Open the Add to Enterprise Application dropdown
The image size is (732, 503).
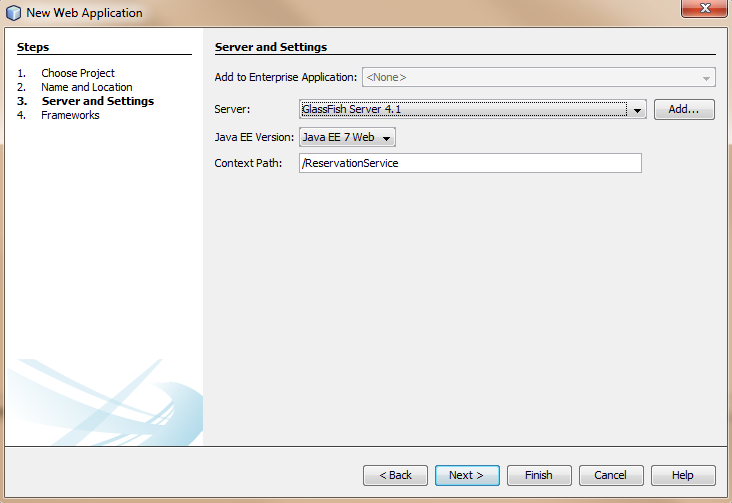(539, 77)
